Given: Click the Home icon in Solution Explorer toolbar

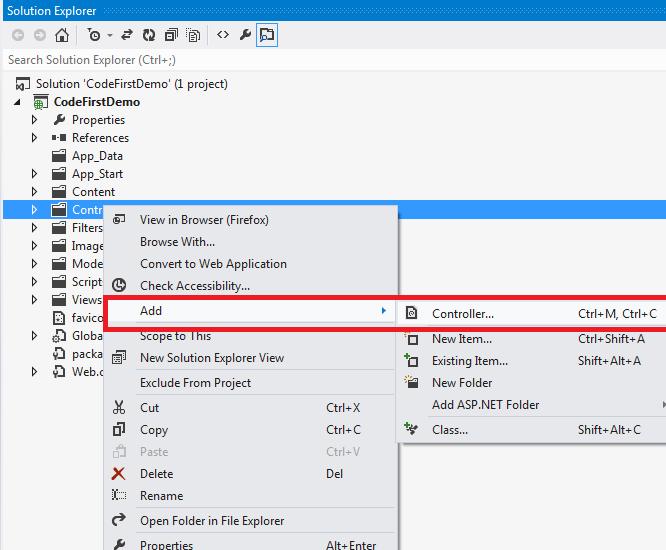Looking at the screenshot, I should coord(62,35).
